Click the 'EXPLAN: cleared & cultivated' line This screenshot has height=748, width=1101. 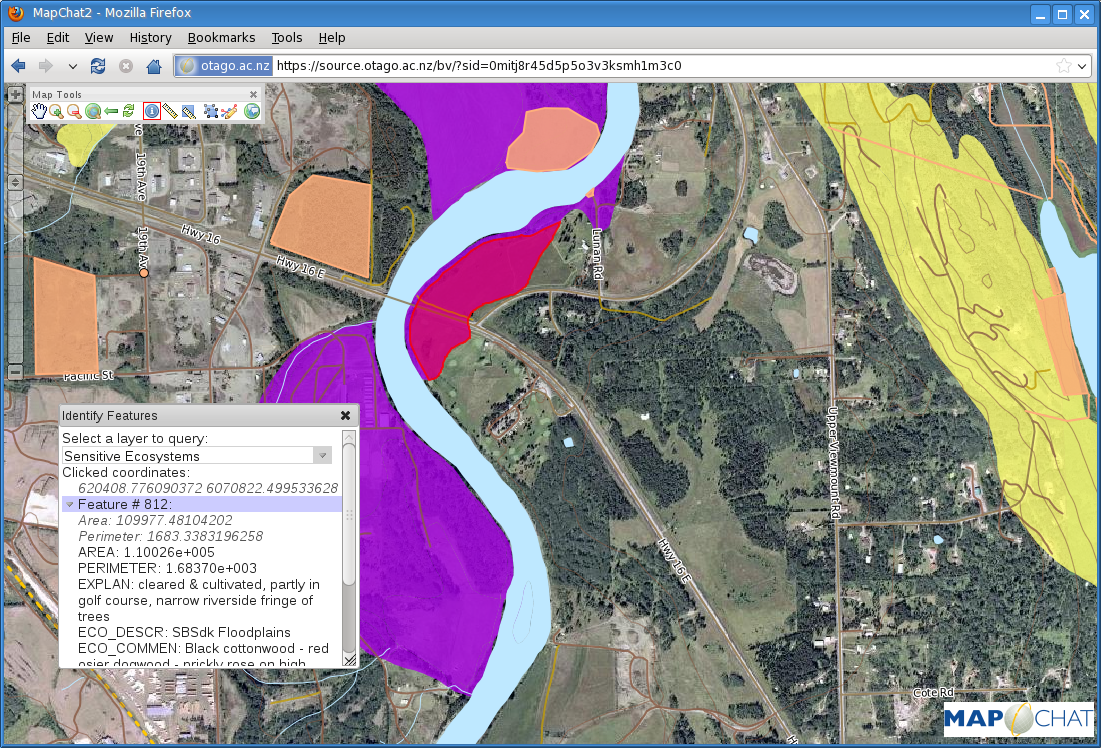click(x=199, y=601)
